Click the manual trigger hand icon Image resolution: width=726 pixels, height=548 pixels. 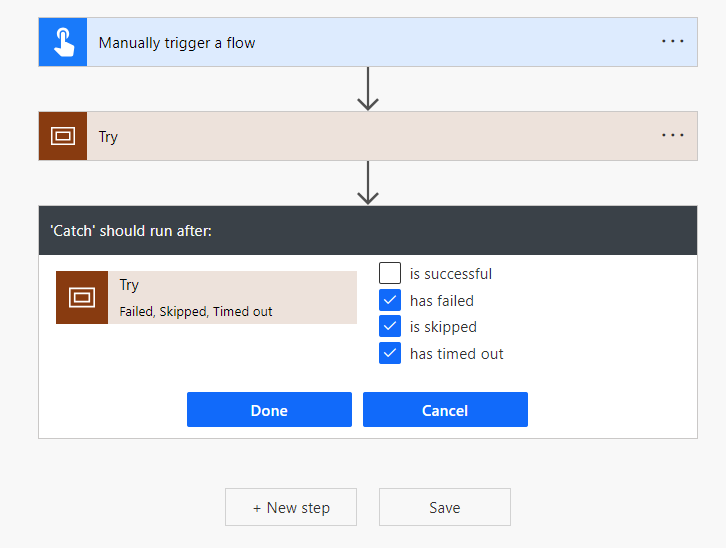63,42
